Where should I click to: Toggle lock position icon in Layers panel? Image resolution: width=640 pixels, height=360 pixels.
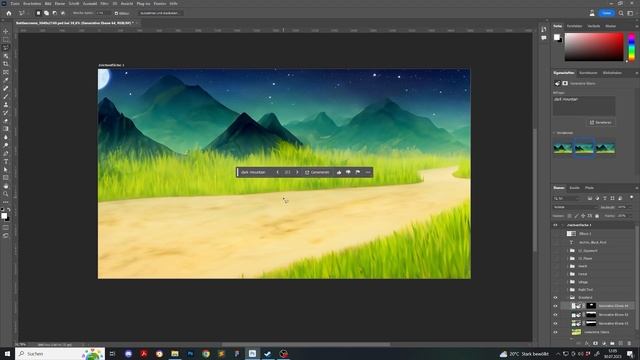583,216
